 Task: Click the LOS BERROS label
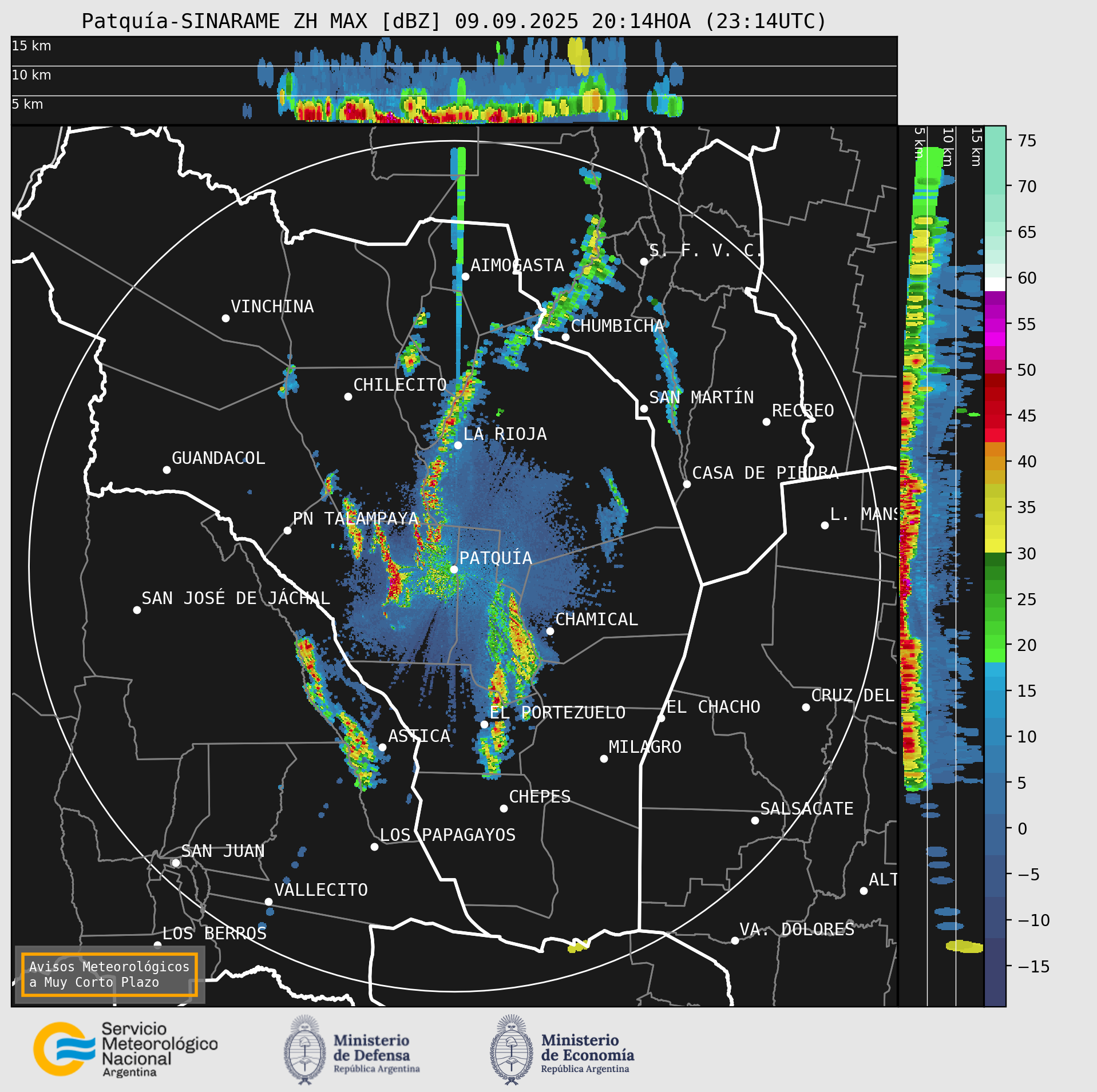[215, 933]
